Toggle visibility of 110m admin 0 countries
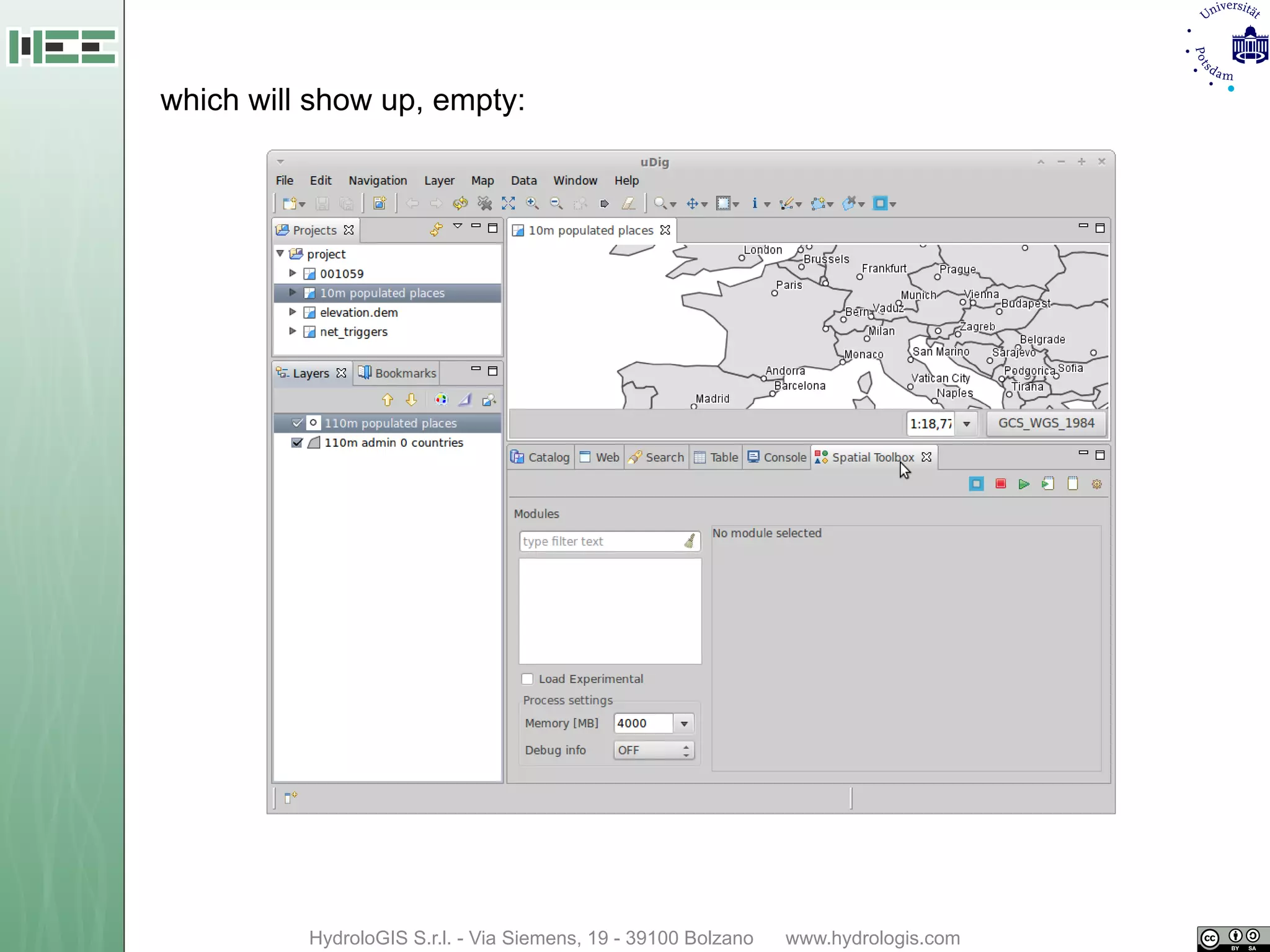Screen dimensions: 1270x952 [x=297, y=443]
